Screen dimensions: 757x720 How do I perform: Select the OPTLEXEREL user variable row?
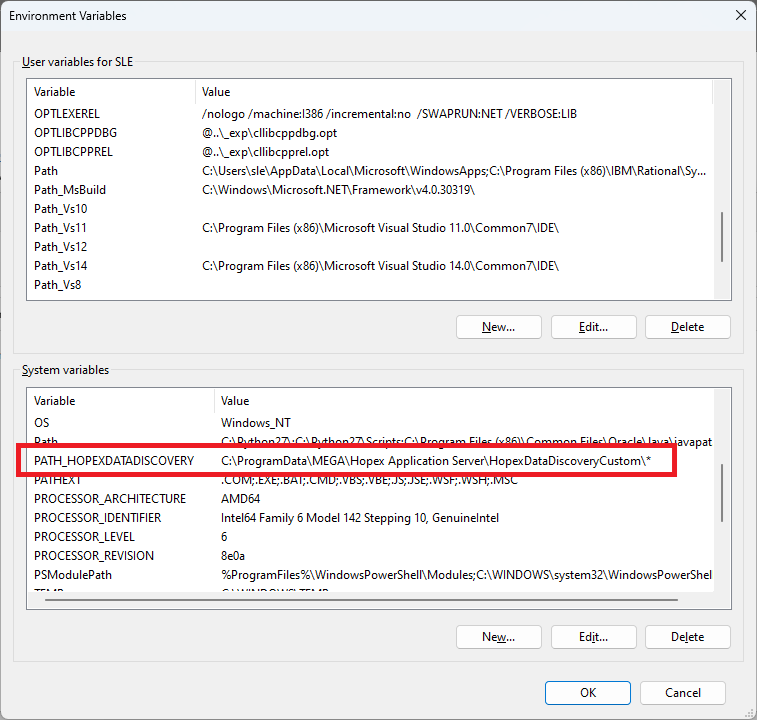(67, 114)
